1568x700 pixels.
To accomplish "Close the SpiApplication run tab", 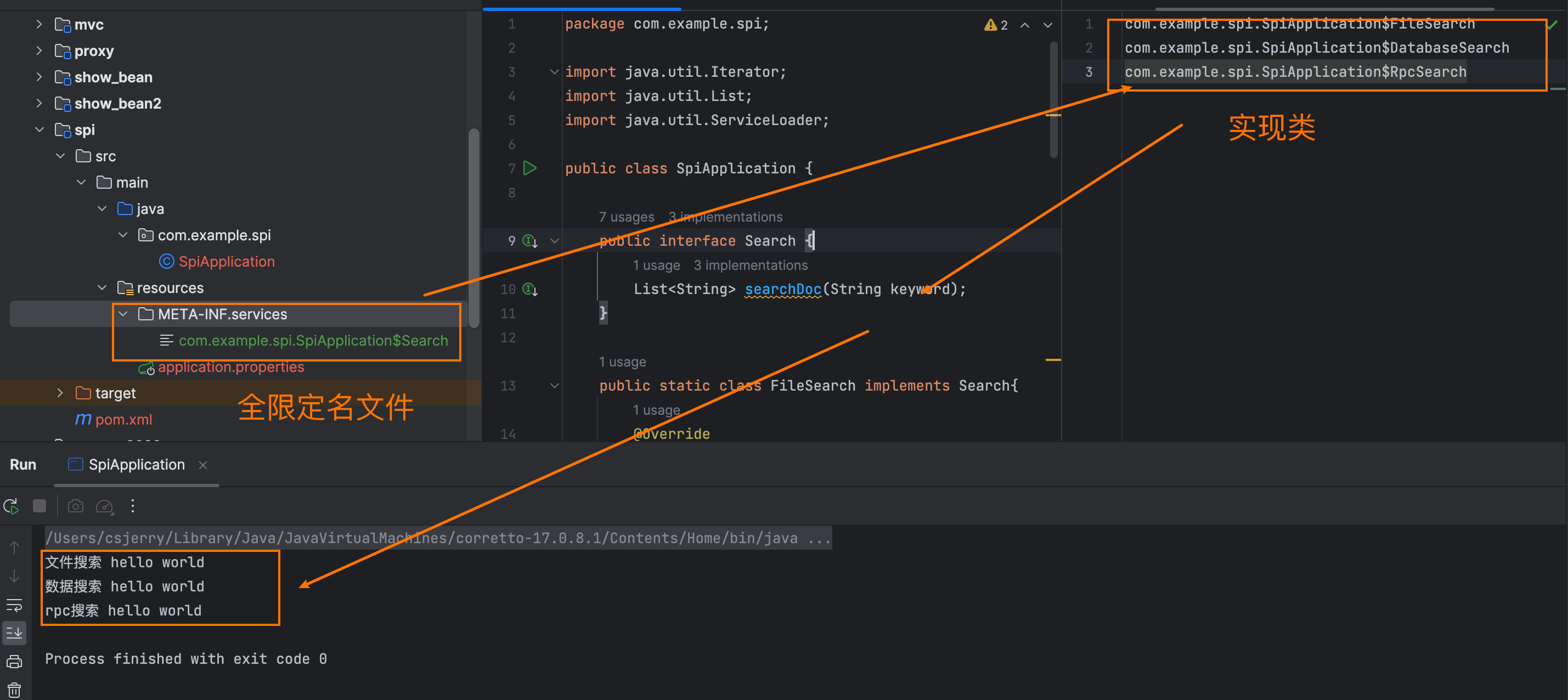I will 204,465.
